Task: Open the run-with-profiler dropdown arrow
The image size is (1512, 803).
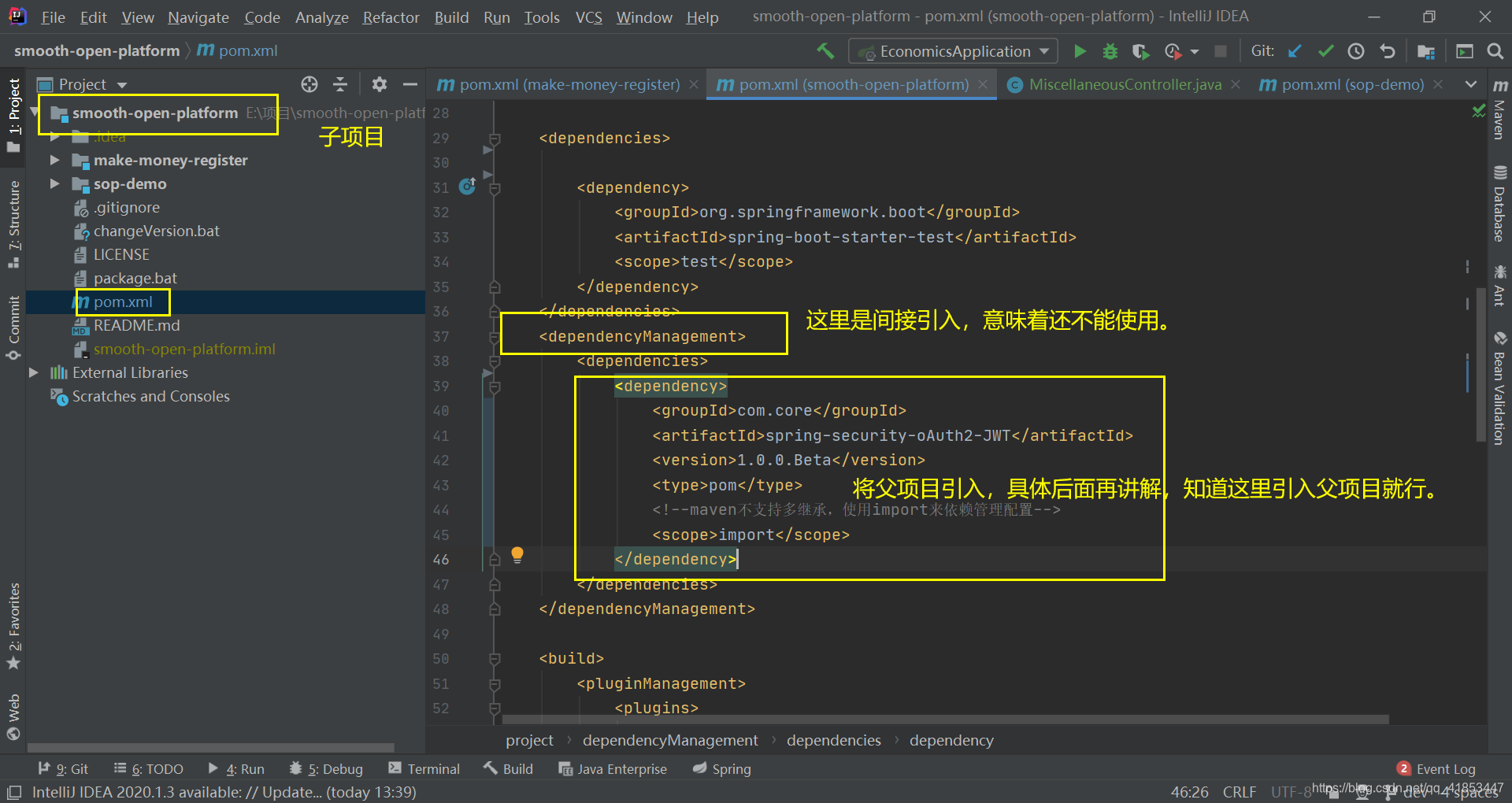Action: (x=1195, y=51)
